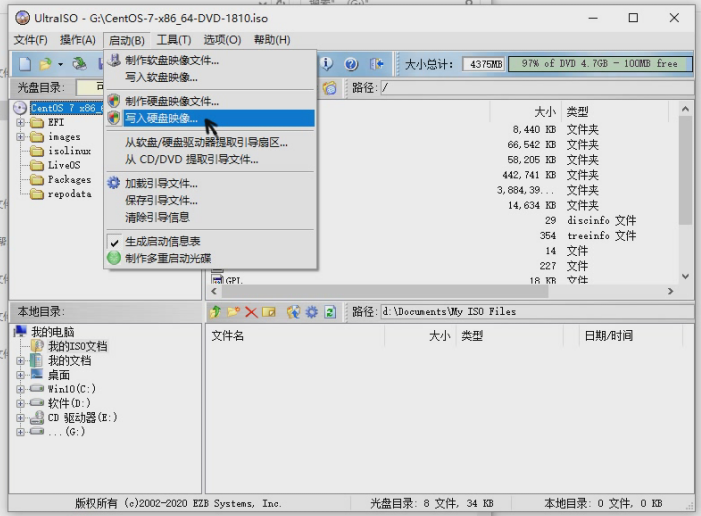Click the shield icon beside 制作硬盘映像文件
The image size is (701, 516).
[x=114, y=101]
